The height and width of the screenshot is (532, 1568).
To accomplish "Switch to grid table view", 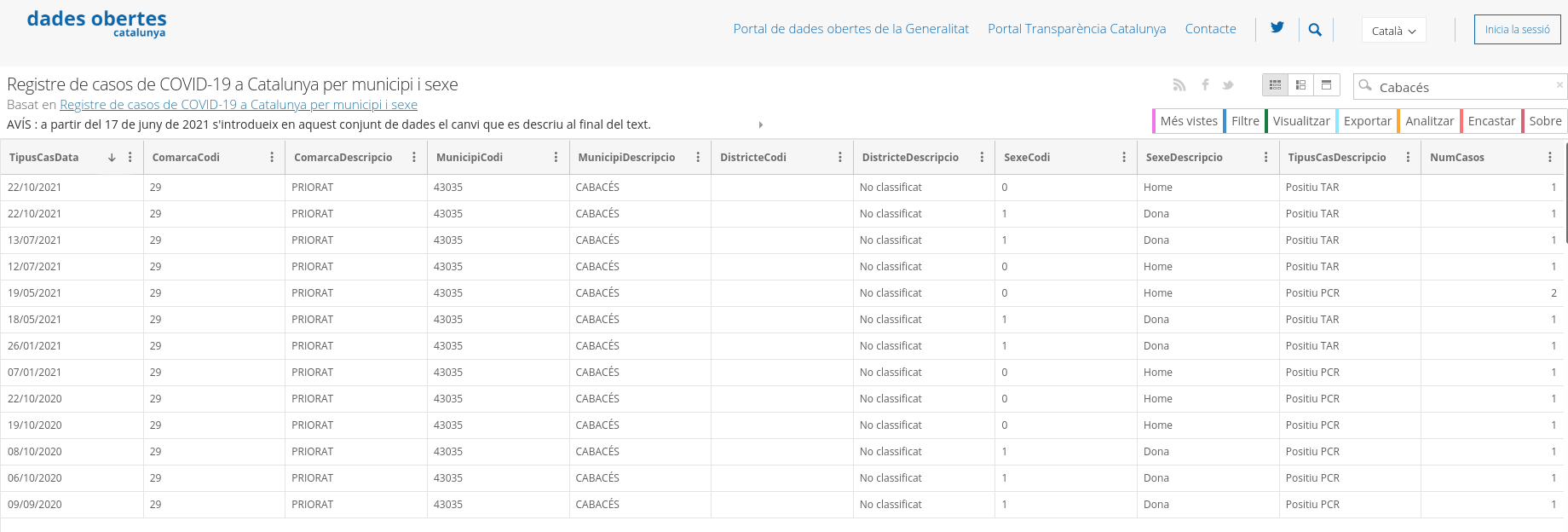I will coord(1275,85).
